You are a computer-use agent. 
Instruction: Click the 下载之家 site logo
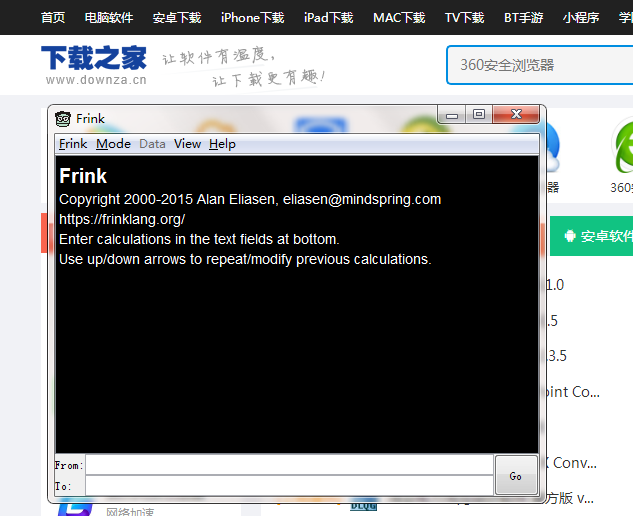[94, 65]
